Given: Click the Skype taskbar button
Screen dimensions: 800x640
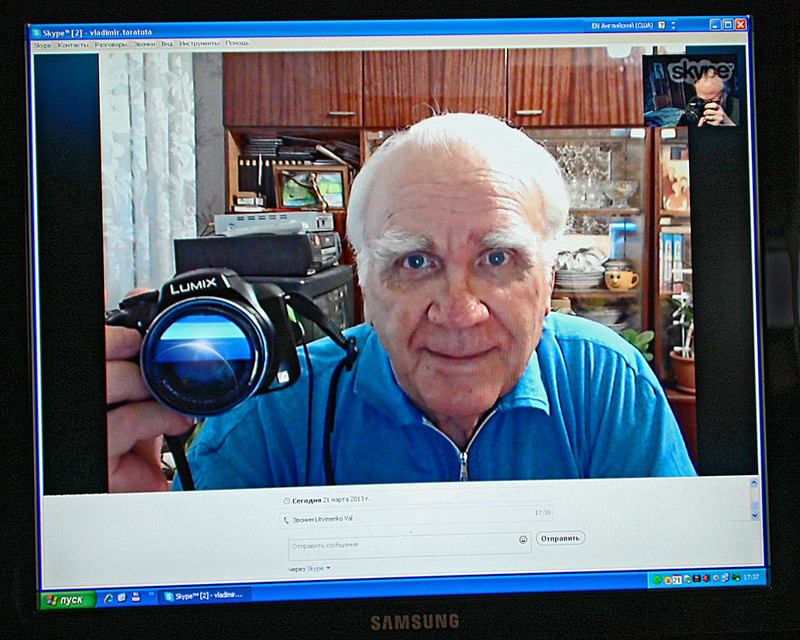Looking at the screenshot, I should pos(206,596).
